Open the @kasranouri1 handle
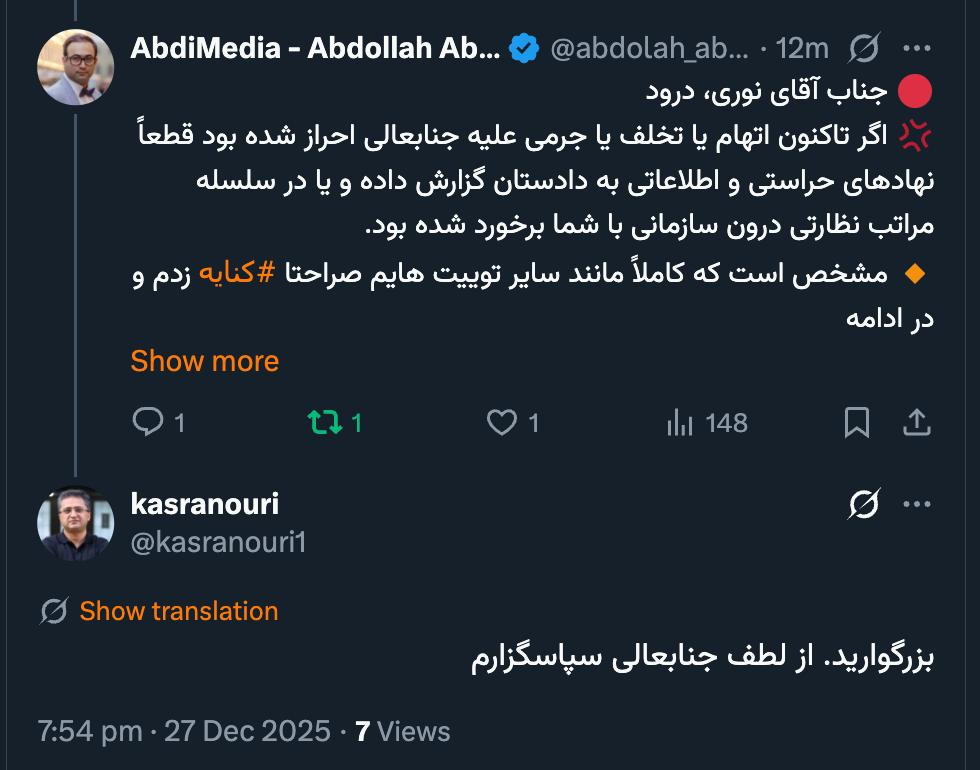980x770 pixels. [x=218, y=542]
